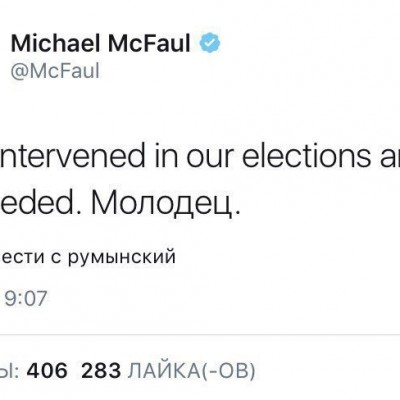Screen dimensions: 400x400
Task: Click the word ntervened in the tweet
Action: [73, 157]
